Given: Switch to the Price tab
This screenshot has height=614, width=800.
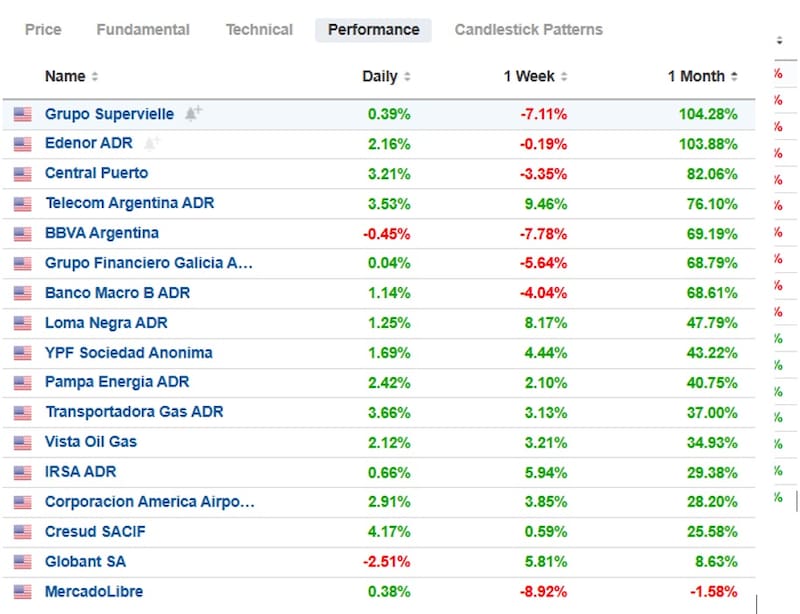Looking at the screenshot, I should point(43,30).
